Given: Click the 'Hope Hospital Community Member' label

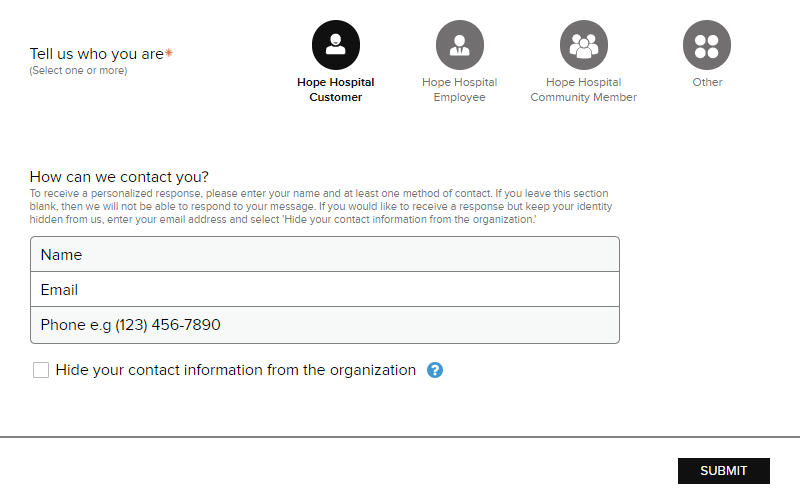Looking at the screenshot, I should tap(584, 90).
